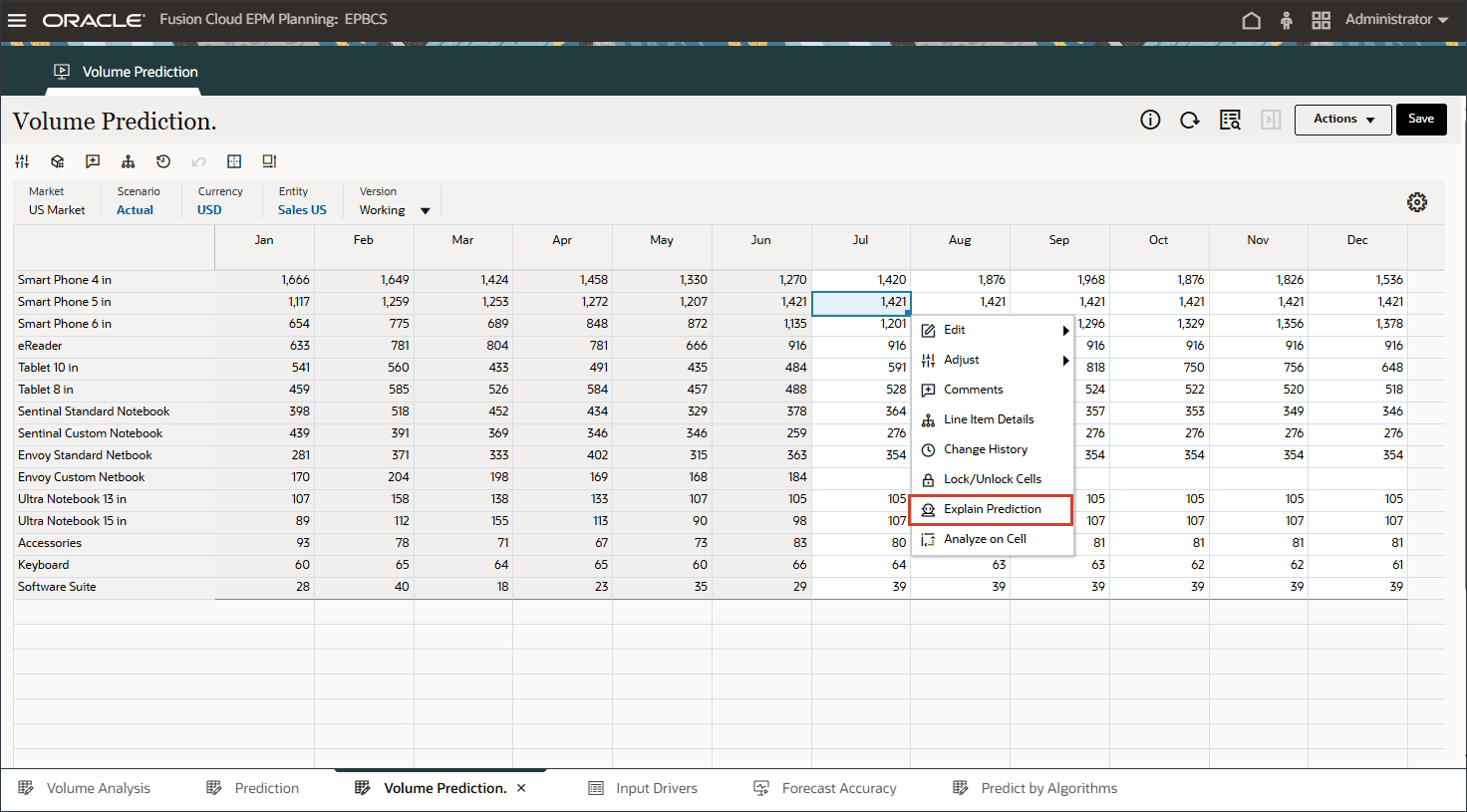Go to the Home page icon

pos(1251,20)
